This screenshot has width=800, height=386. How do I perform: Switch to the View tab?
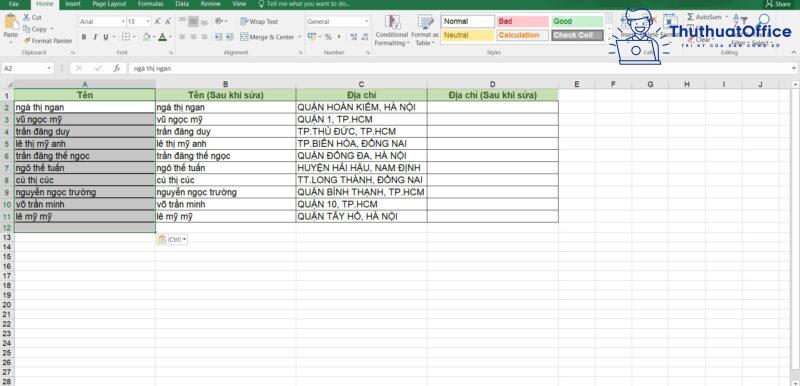239,4
